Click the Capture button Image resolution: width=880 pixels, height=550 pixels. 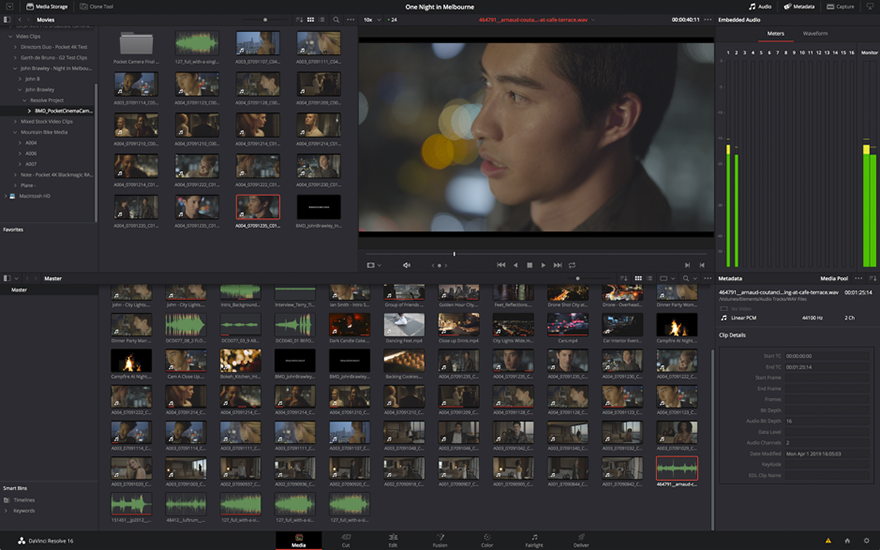point(841,6)
